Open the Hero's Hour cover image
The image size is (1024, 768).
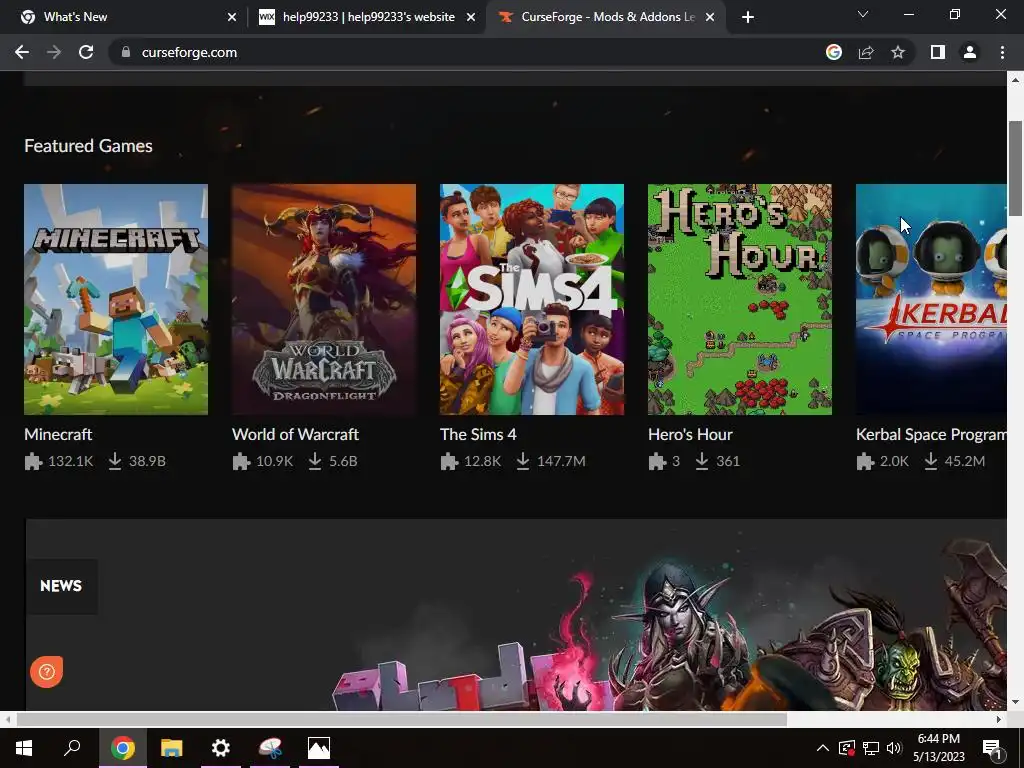[740, 299]
